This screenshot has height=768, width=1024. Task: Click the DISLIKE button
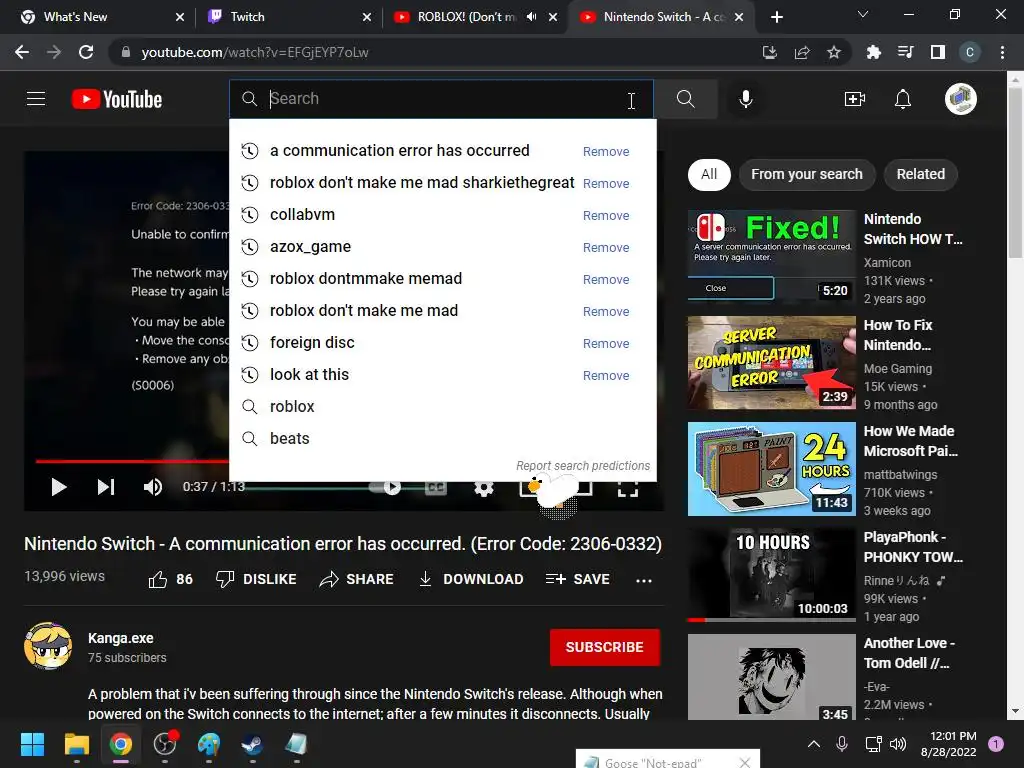256,579
